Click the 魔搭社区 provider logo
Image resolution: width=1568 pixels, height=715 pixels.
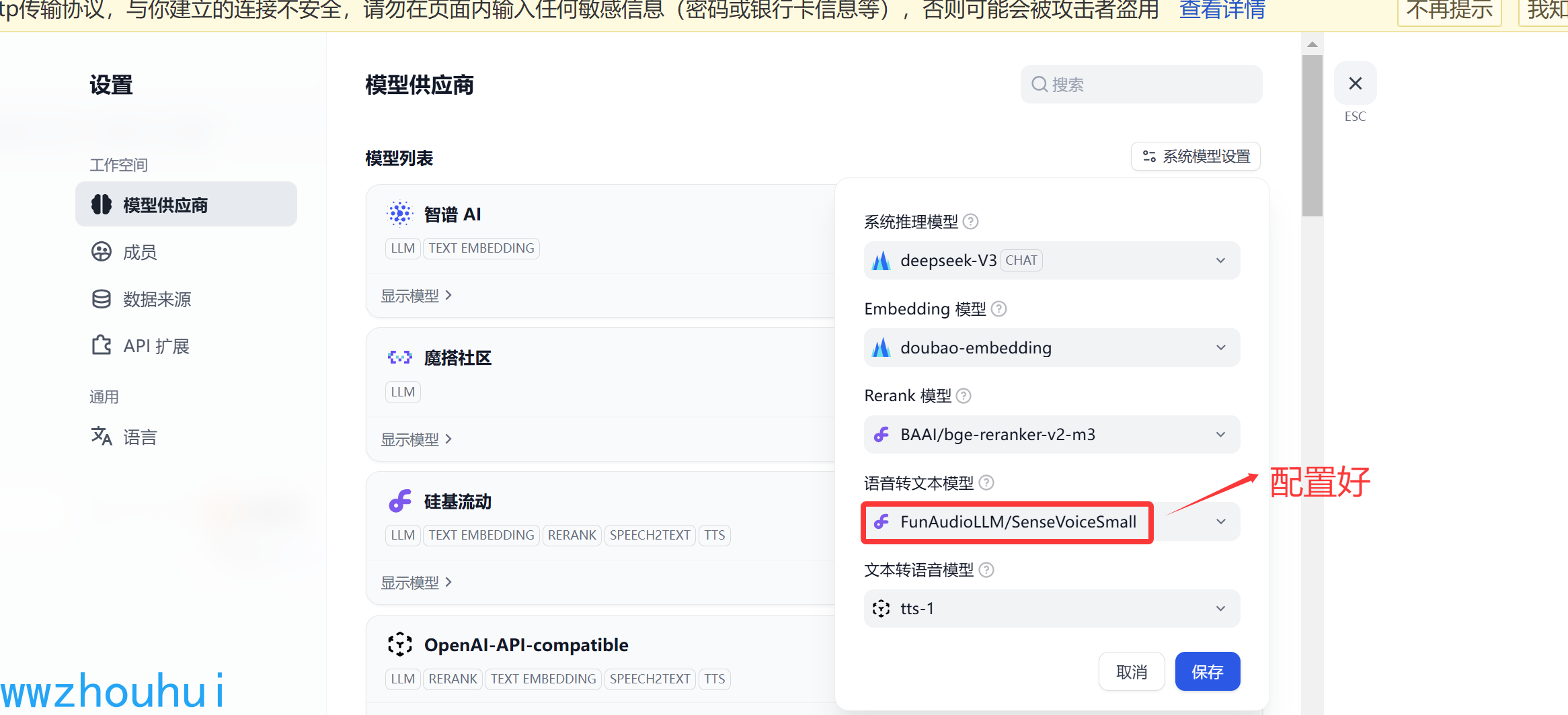pos(400,357)
